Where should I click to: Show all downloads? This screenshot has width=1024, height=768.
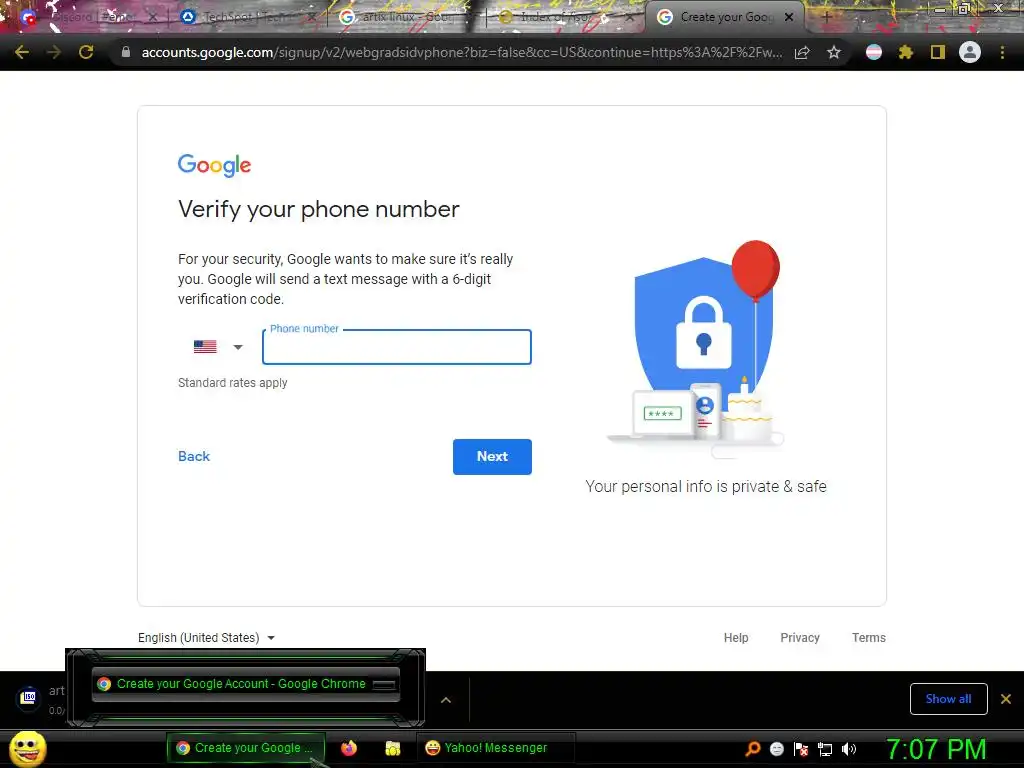tap(948, 699)
